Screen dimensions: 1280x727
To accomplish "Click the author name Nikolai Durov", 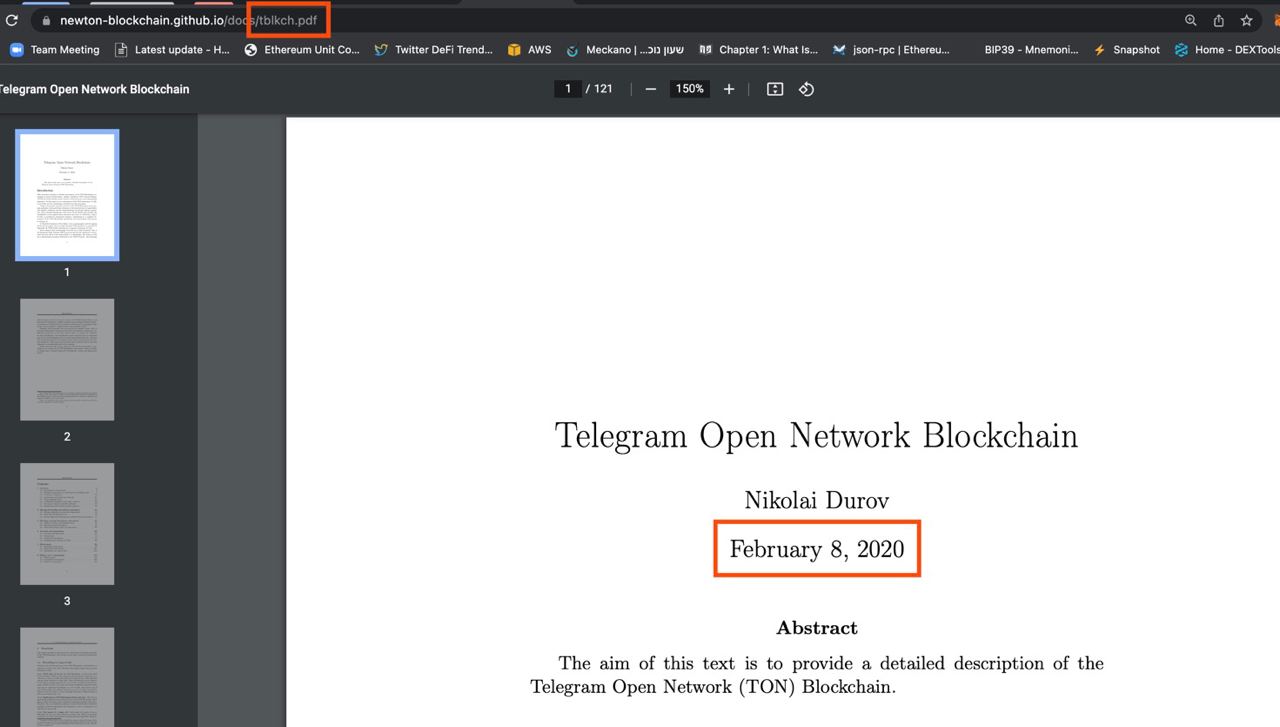I will click(x=816, y=500).
